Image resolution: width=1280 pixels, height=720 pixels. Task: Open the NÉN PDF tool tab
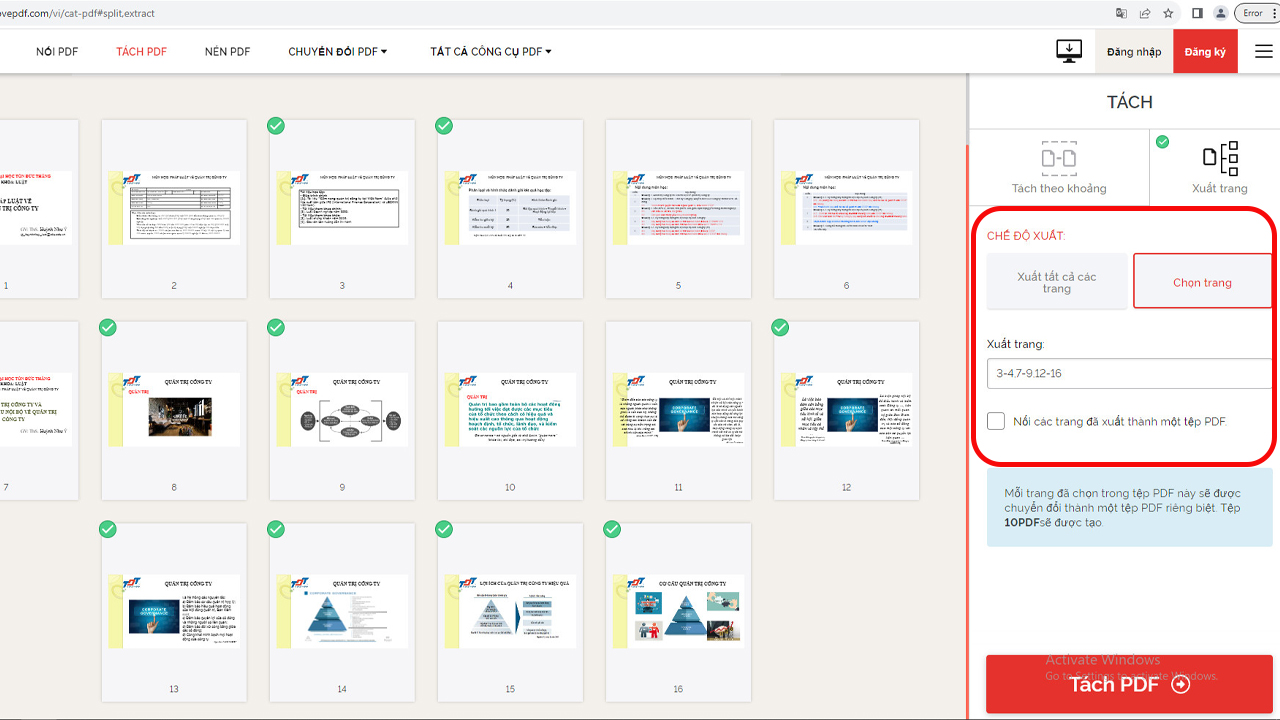click(x=227, y=51)
